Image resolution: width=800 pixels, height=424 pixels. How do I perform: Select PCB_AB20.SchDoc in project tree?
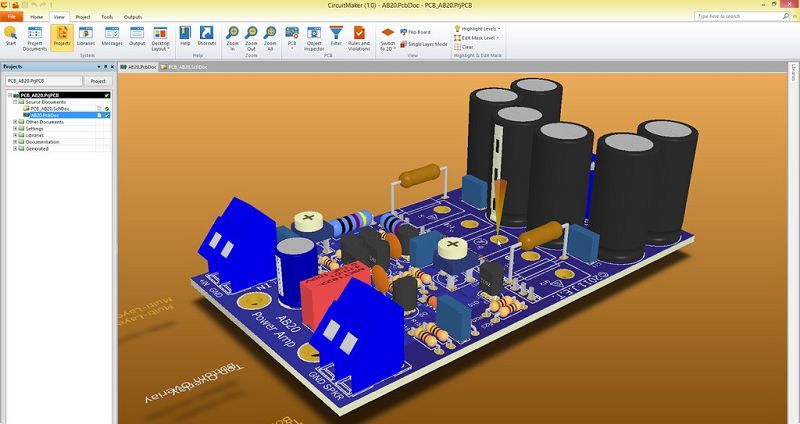click(49, 109)
